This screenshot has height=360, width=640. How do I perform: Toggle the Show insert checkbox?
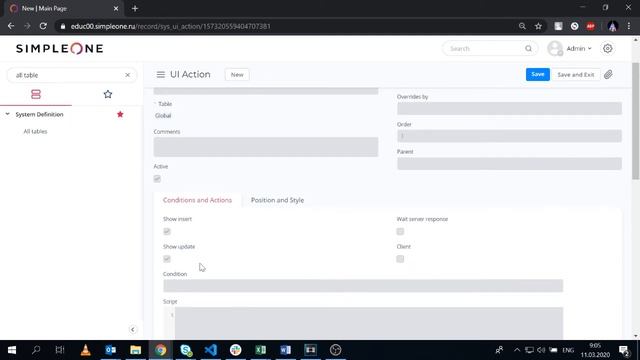point(167,231)
